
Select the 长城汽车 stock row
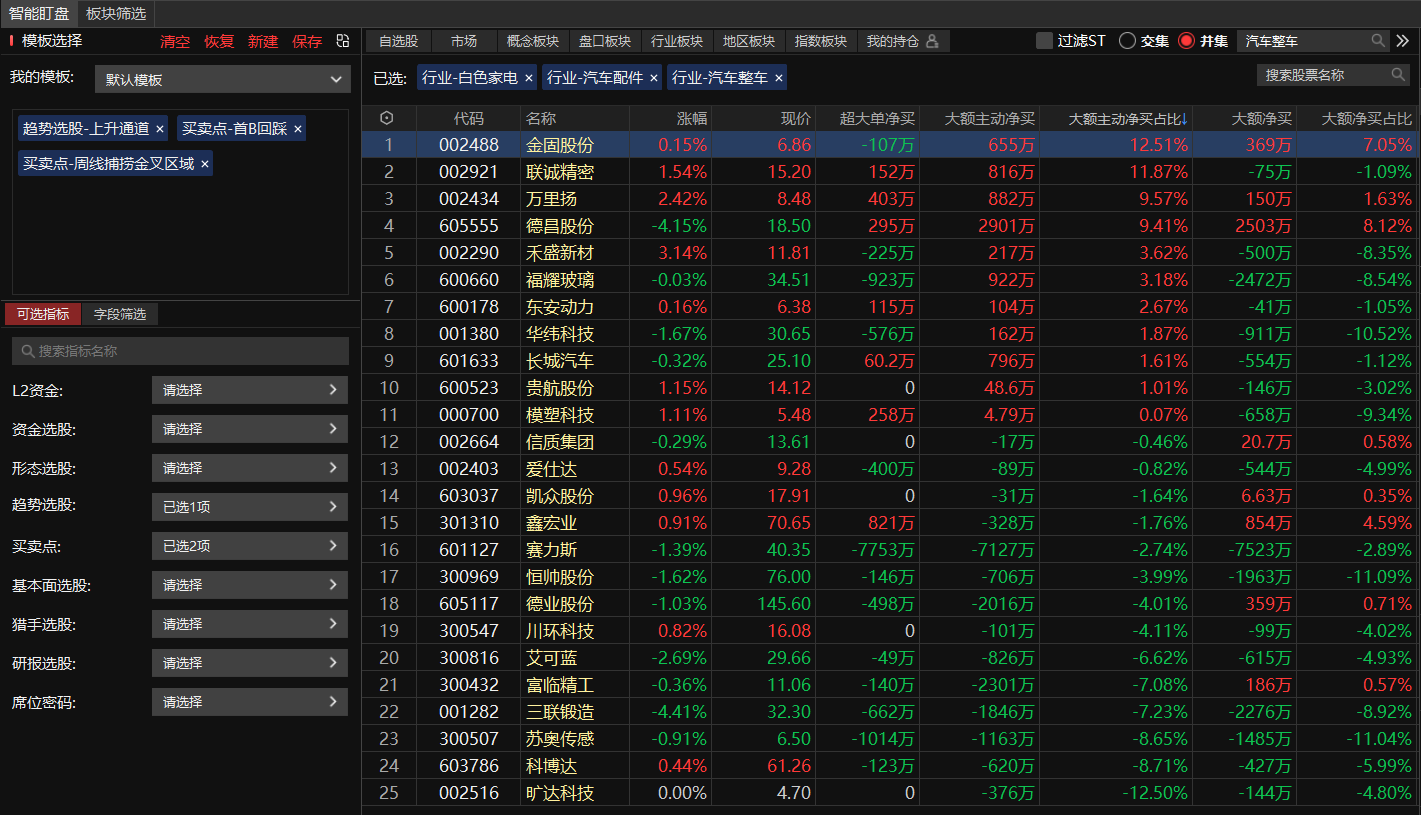point(890,361)
